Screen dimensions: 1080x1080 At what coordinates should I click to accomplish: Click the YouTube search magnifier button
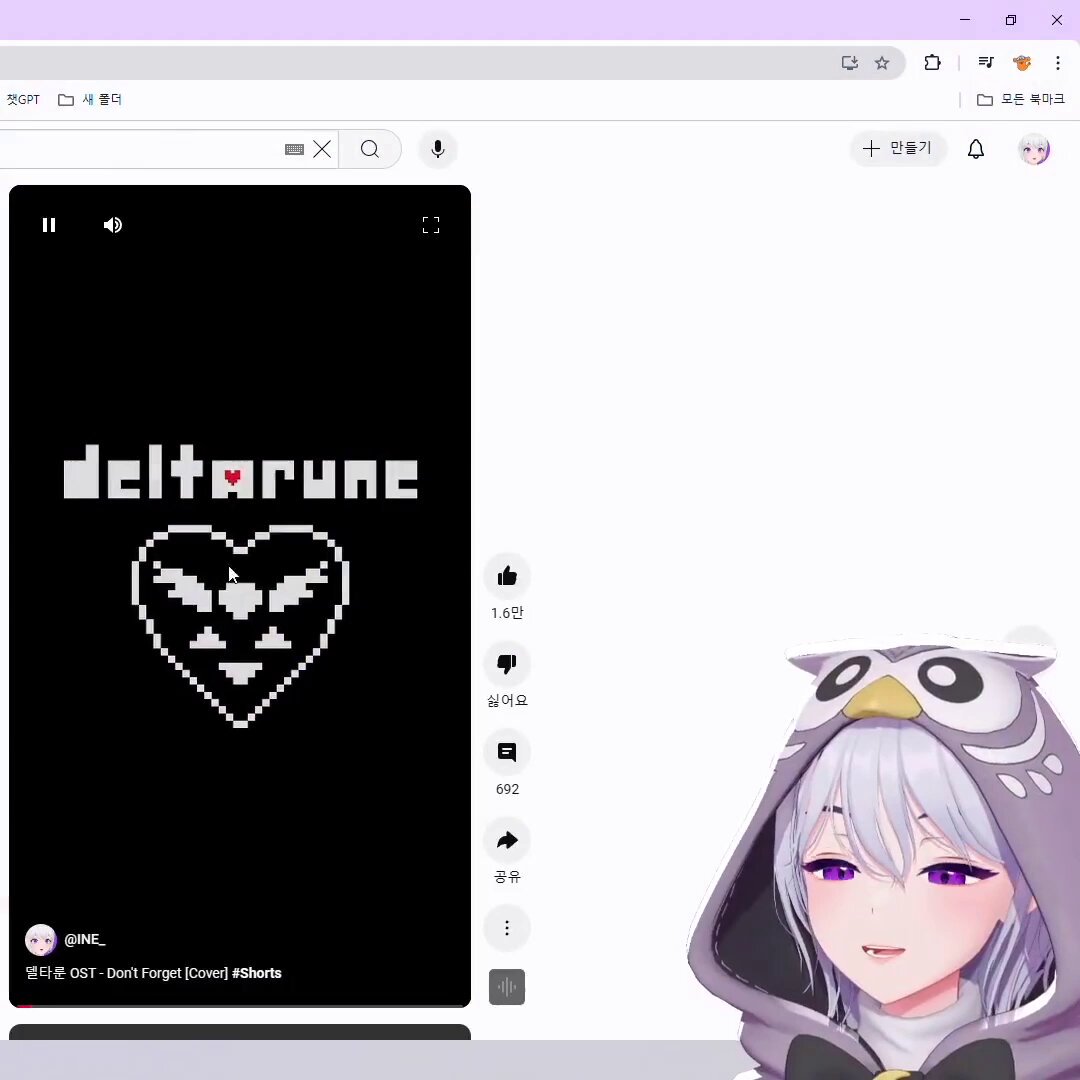pyautogui.click(x=370, y=149)
